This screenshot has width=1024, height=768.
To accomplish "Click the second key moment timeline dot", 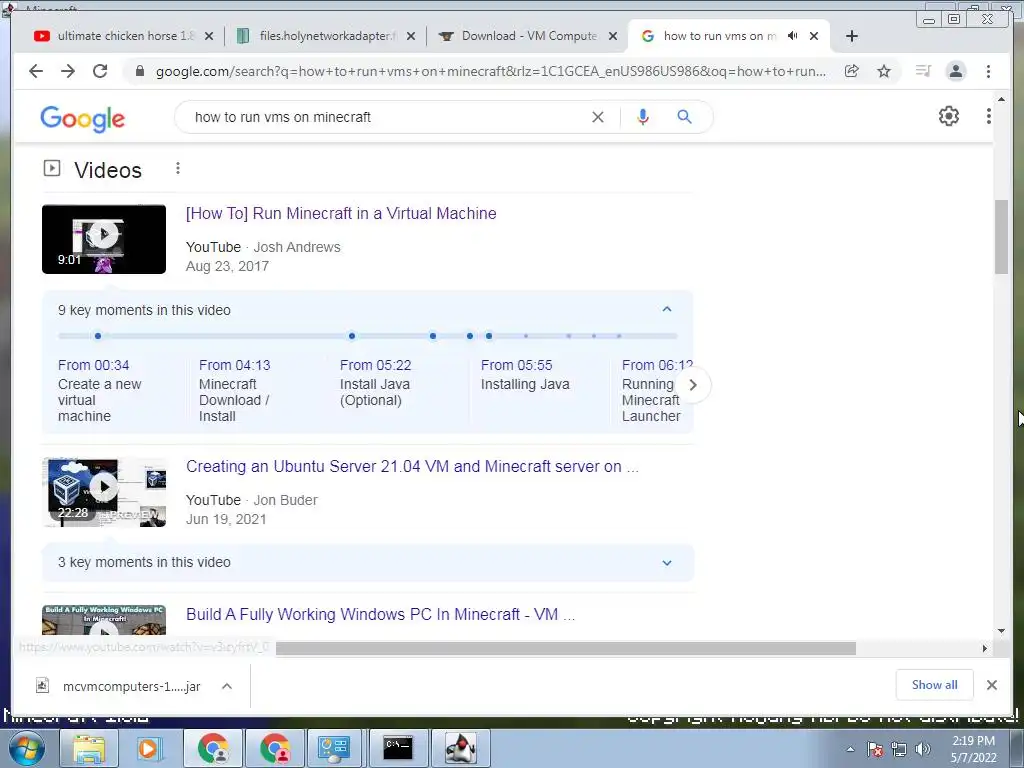I will click(x=352, y=336).
